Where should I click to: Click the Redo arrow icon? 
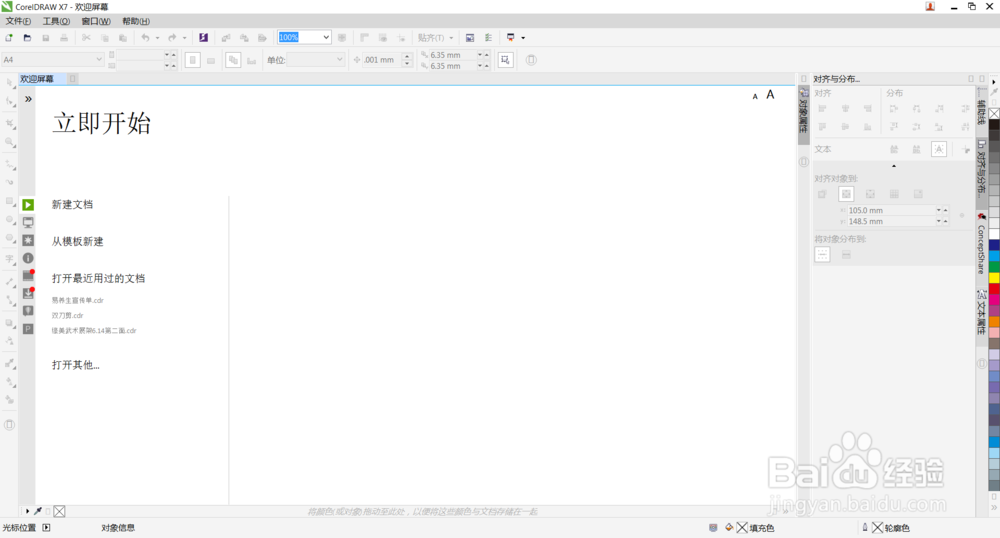point(172,38)
